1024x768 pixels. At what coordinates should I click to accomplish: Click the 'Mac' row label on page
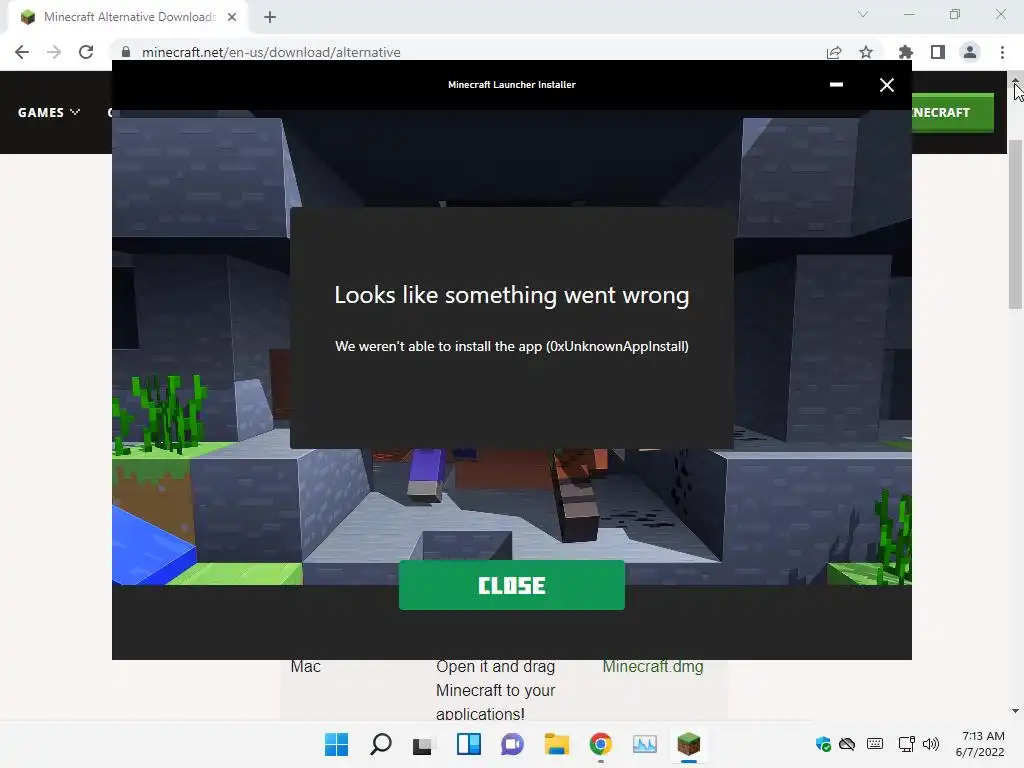coord(306,667)
